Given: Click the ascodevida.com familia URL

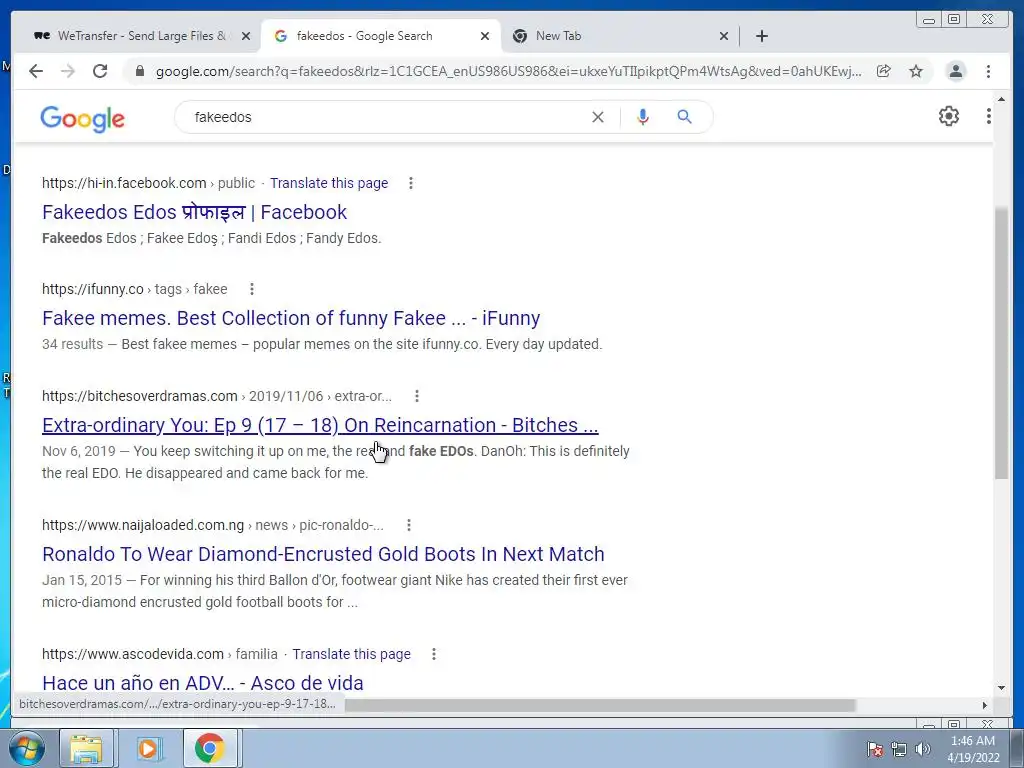Looking at the screenshot, I should click(x=159, y=654).
